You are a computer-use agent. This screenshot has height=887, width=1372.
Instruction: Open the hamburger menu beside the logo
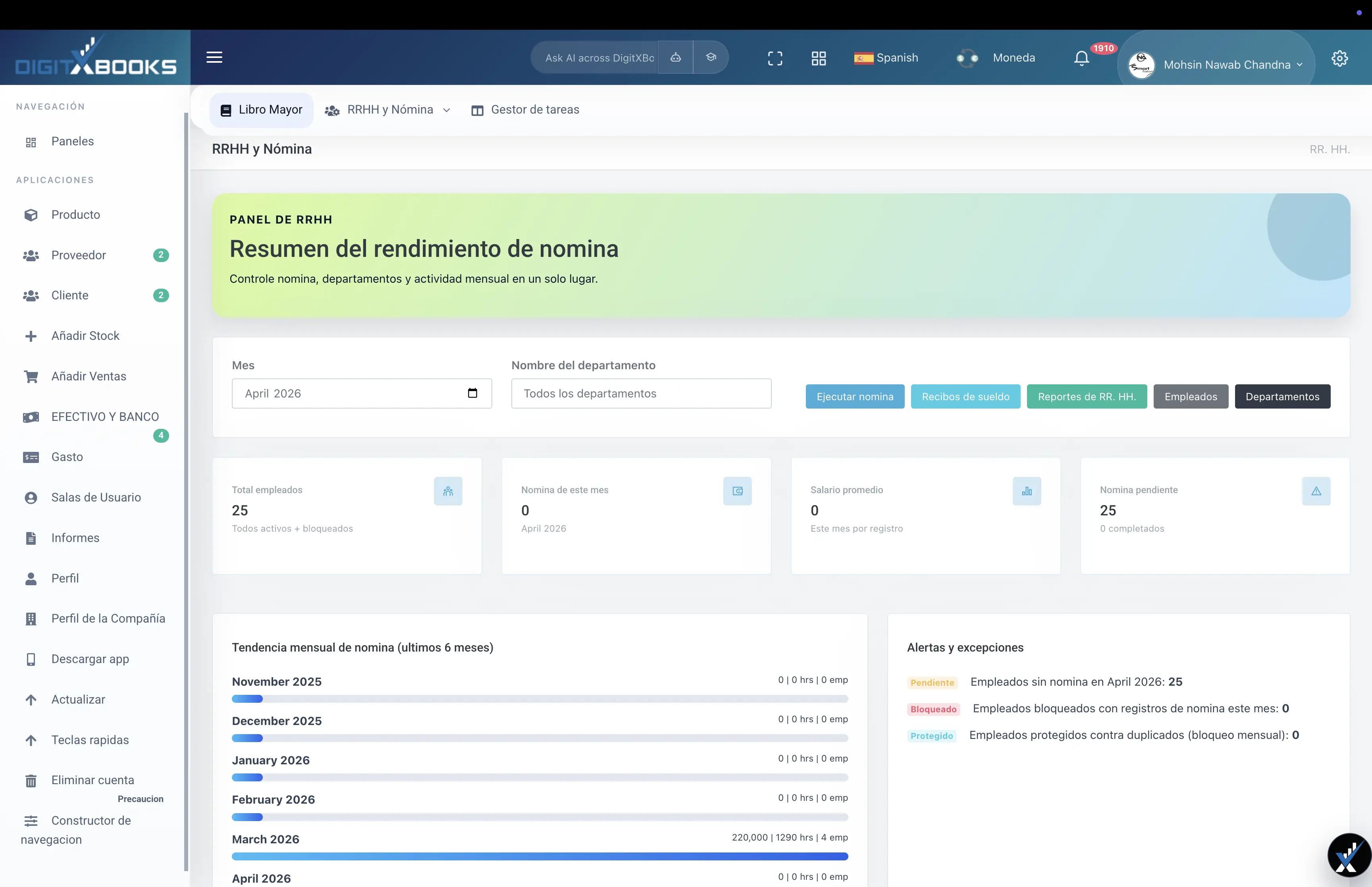[x=214, y=57]
